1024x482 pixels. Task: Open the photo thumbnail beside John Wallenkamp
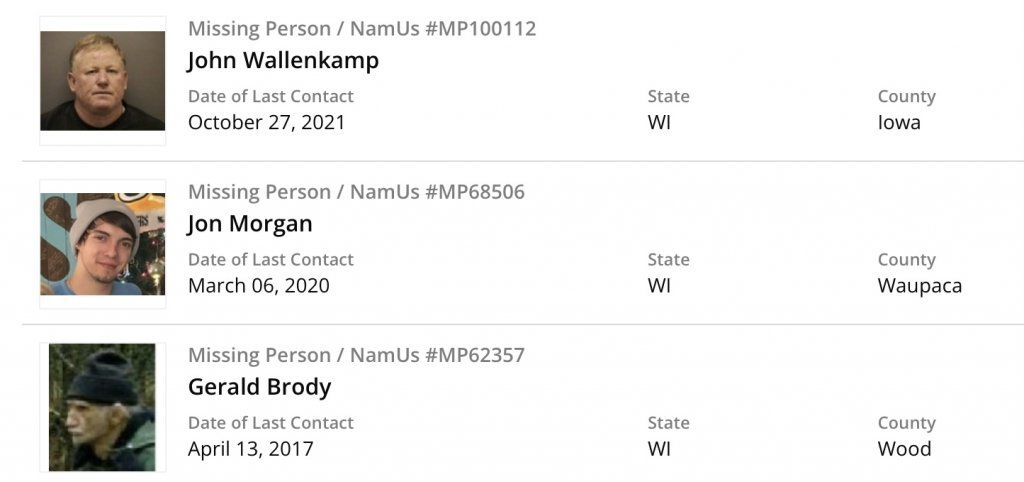coord(102,80)
